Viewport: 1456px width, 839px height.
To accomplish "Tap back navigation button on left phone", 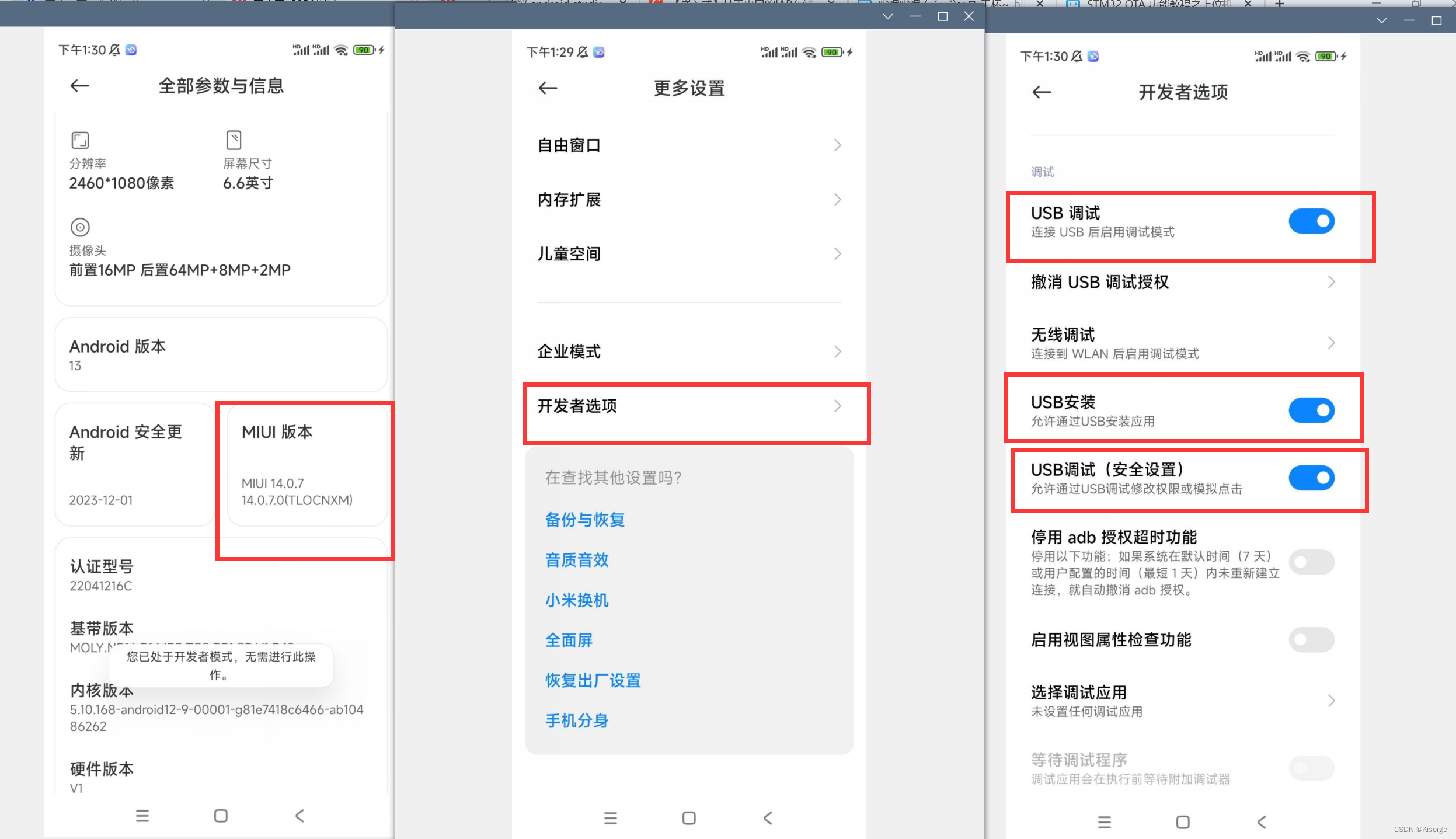I will pos(299,816).
